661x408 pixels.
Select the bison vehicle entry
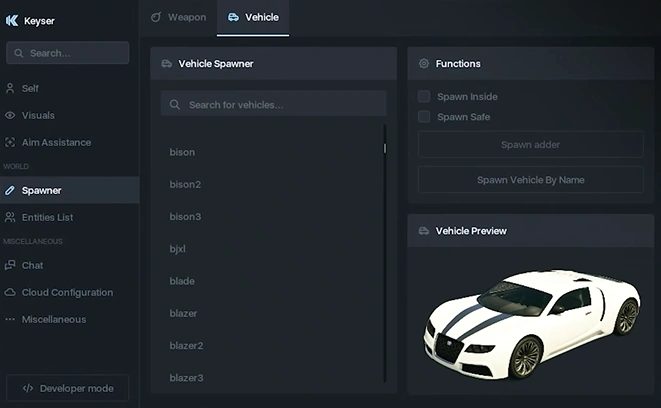[182, 152]
